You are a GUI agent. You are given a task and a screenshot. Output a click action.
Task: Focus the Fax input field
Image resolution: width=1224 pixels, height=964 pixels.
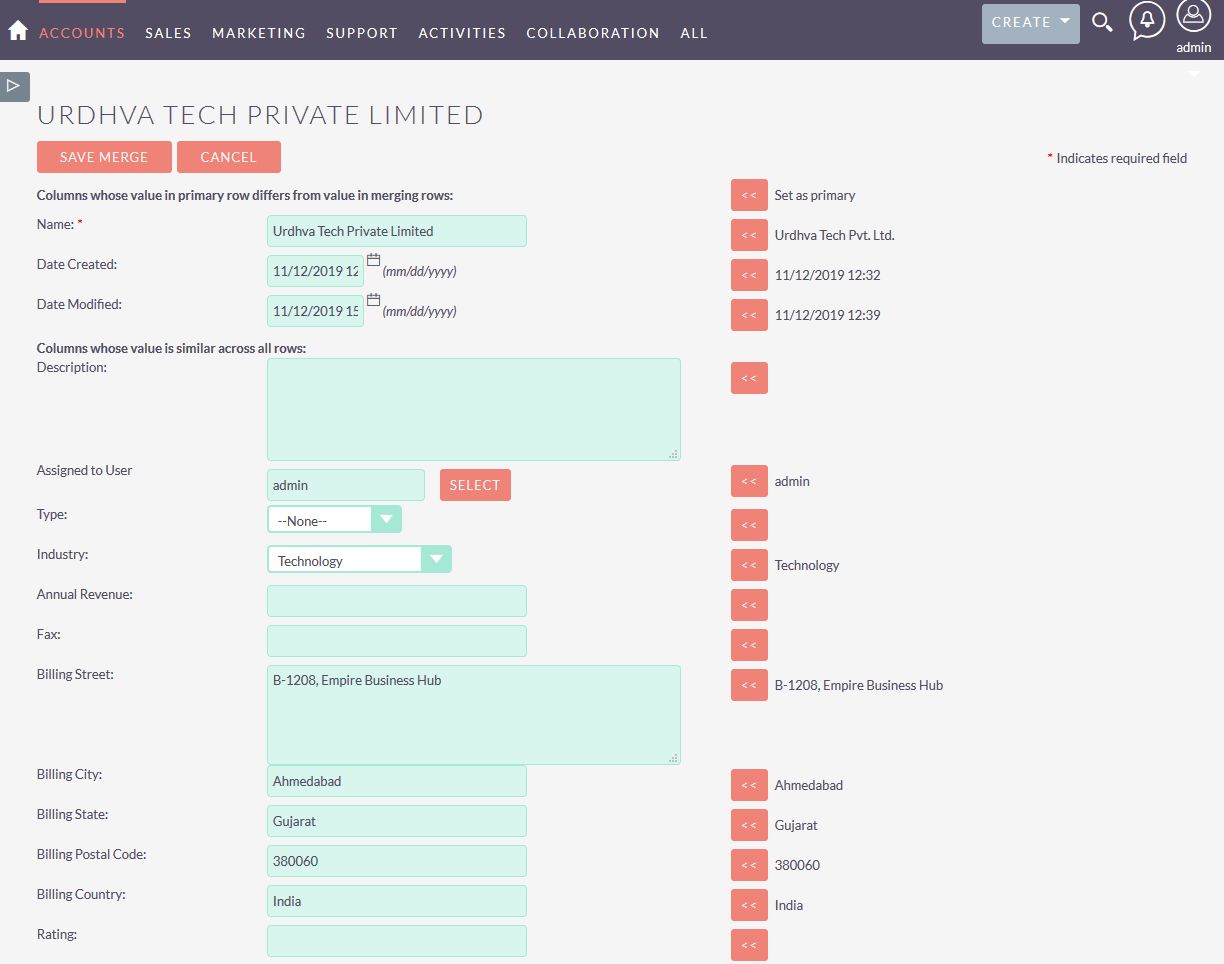397,641
